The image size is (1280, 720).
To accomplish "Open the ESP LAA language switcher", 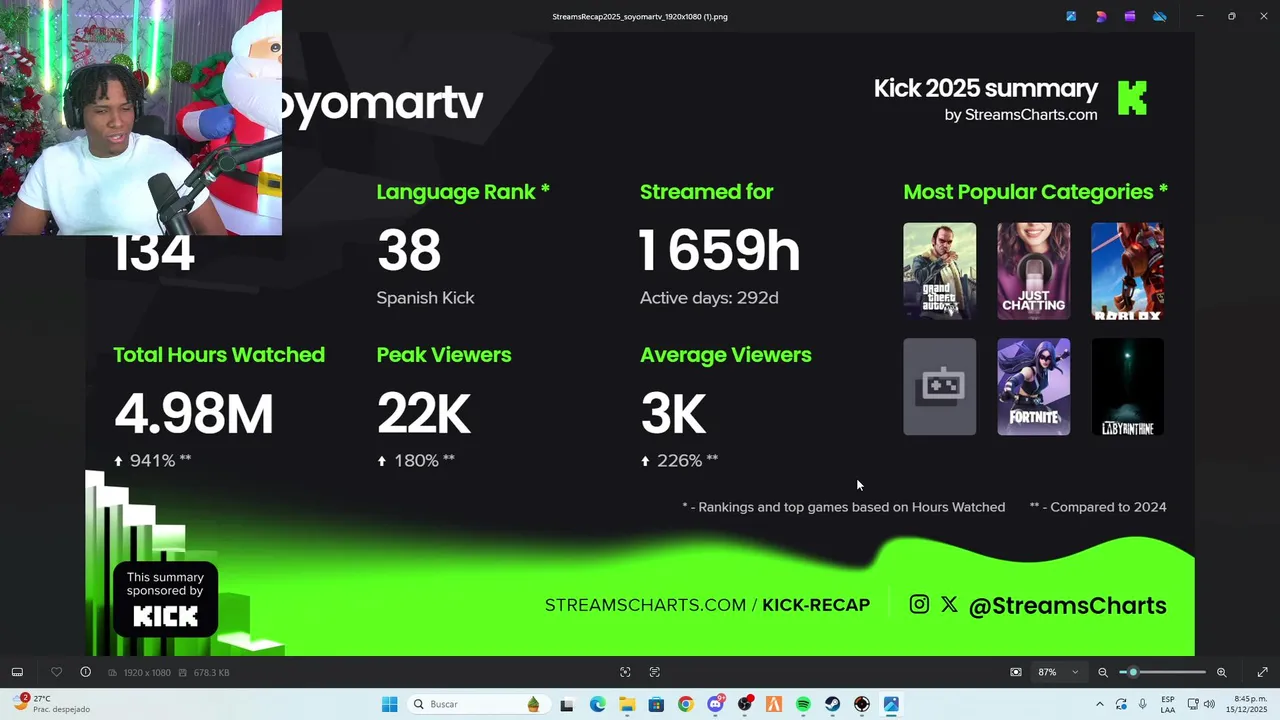I will click(x=1168, y=704).
